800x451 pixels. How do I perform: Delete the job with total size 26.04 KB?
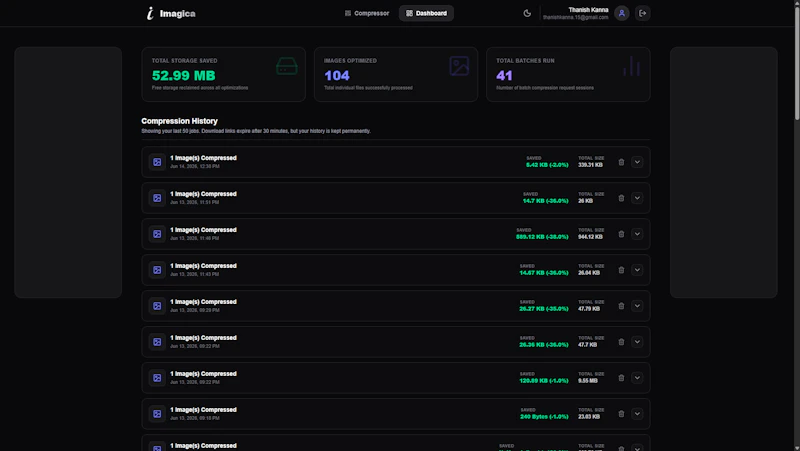pos(621,270)
